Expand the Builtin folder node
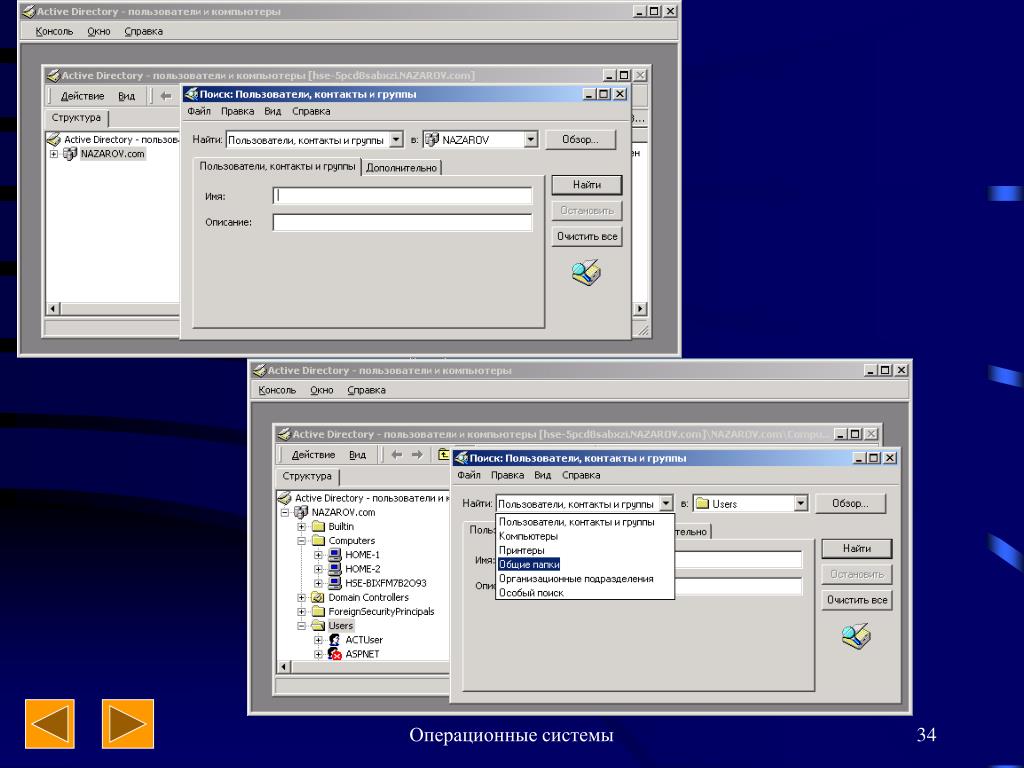The width and height of the screenshot is (1024, 768). 301,526
